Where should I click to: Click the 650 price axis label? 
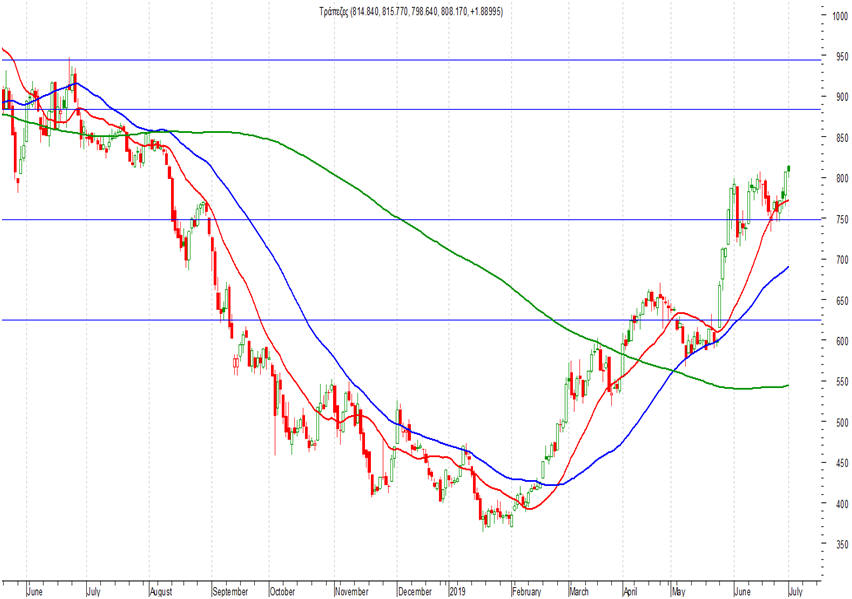point(841,300)
